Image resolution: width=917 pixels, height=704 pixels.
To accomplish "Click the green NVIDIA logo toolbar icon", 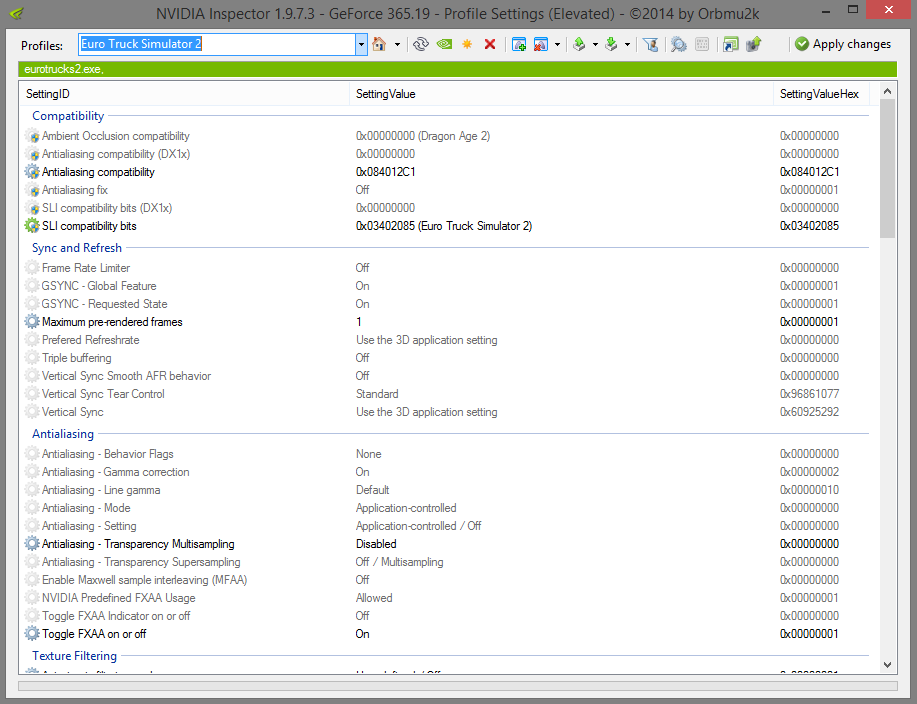I will 444,44.
